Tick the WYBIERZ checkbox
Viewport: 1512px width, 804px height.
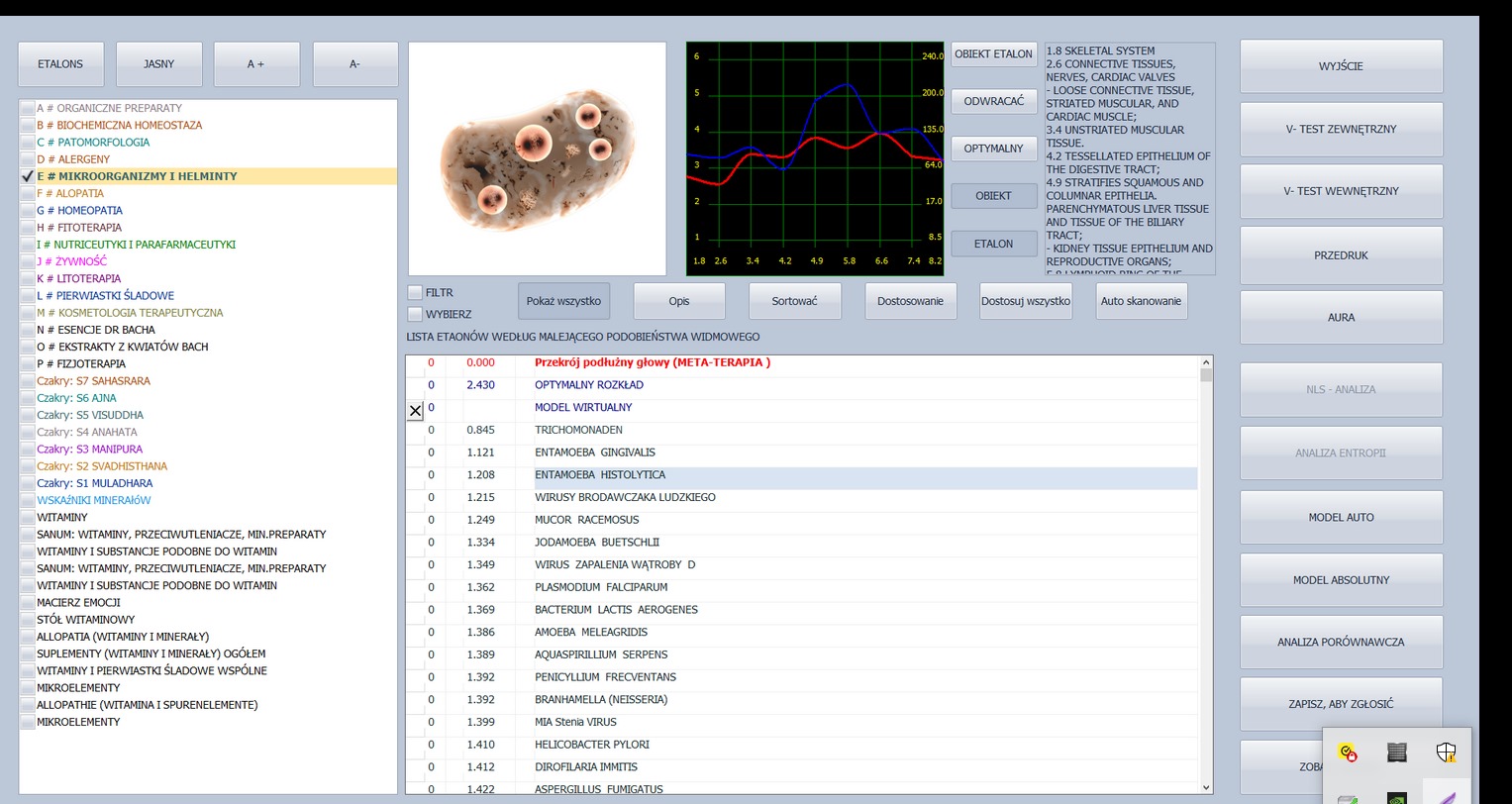[x=415, y=314]
